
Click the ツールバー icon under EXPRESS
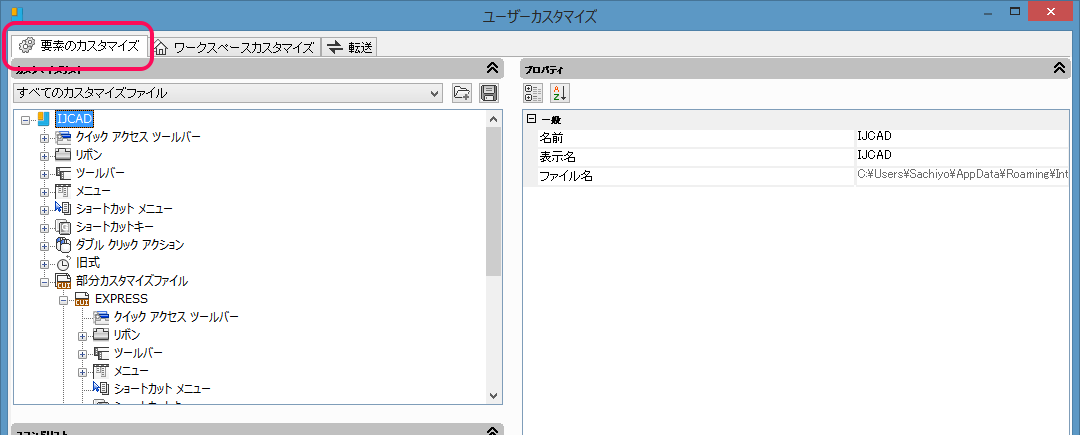(x=101, y=352)
